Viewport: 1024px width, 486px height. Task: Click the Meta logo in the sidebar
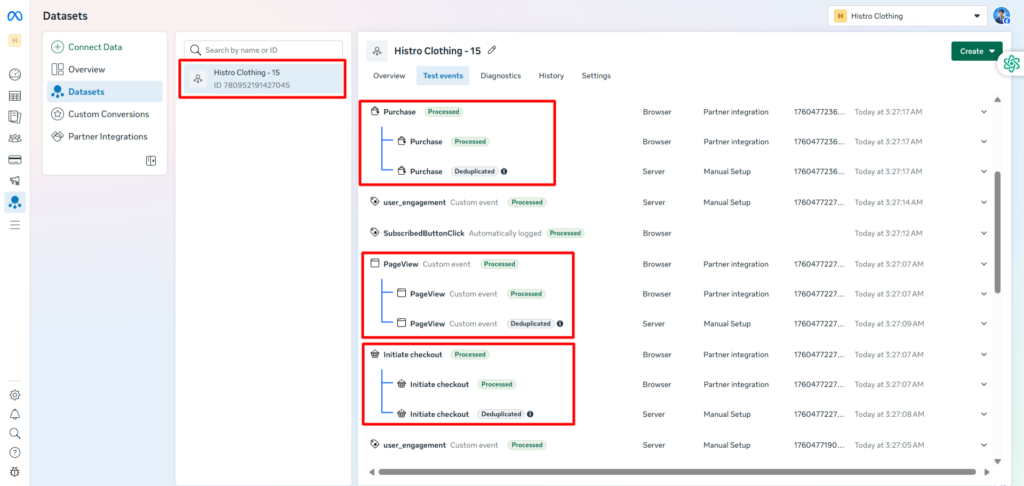click(x=15, y=16)
